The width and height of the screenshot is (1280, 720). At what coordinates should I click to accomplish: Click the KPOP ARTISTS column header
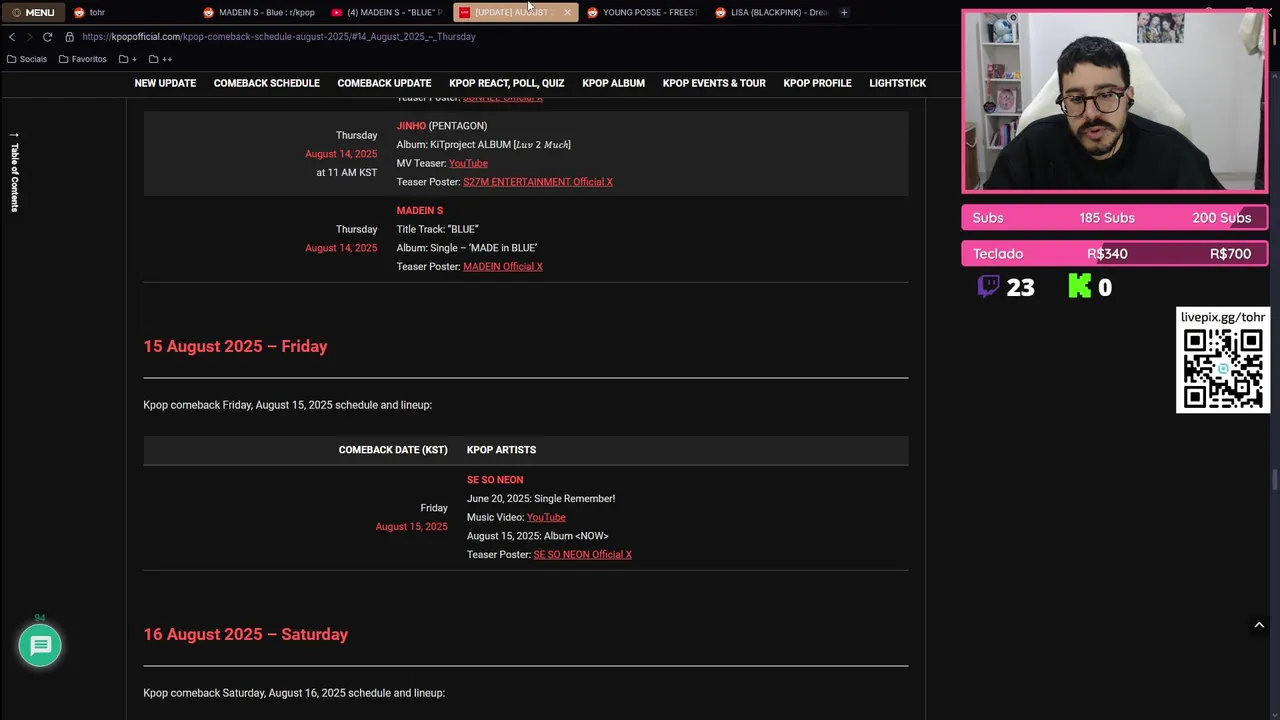coord(501,450)
